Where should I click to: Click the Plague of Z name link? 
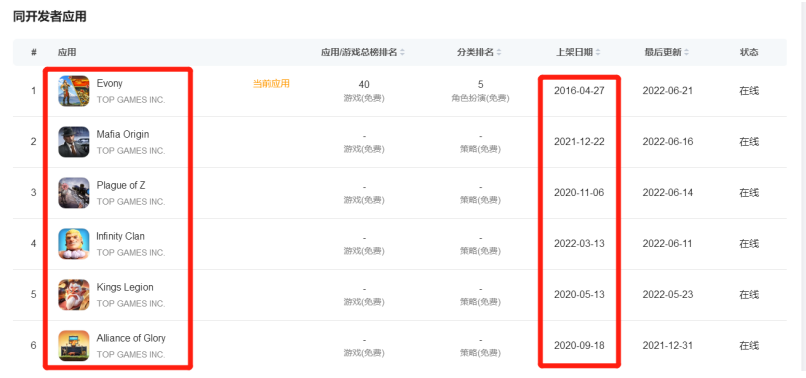coord(121,185)
